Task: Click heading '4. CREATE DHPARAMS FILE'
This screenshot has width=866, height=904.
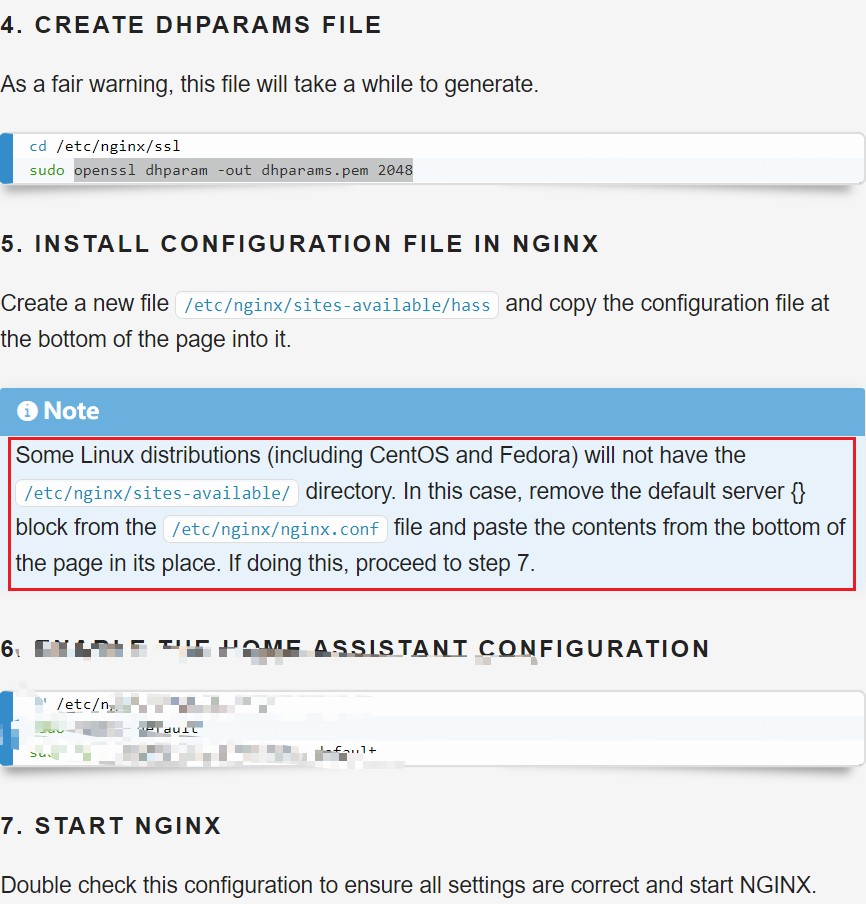Action: (x=191, y=25)
